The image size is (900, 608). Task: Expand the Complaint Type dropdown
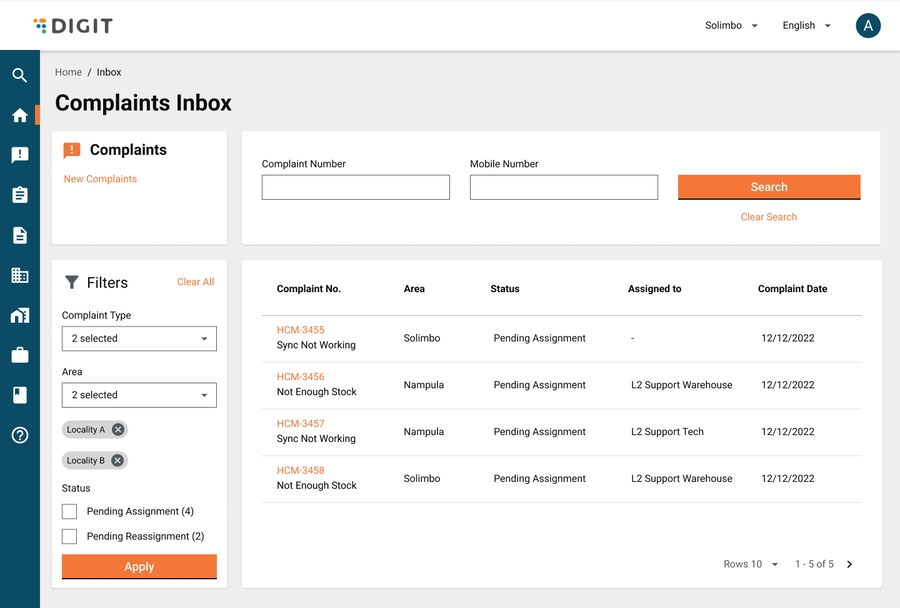click(139, 339)
